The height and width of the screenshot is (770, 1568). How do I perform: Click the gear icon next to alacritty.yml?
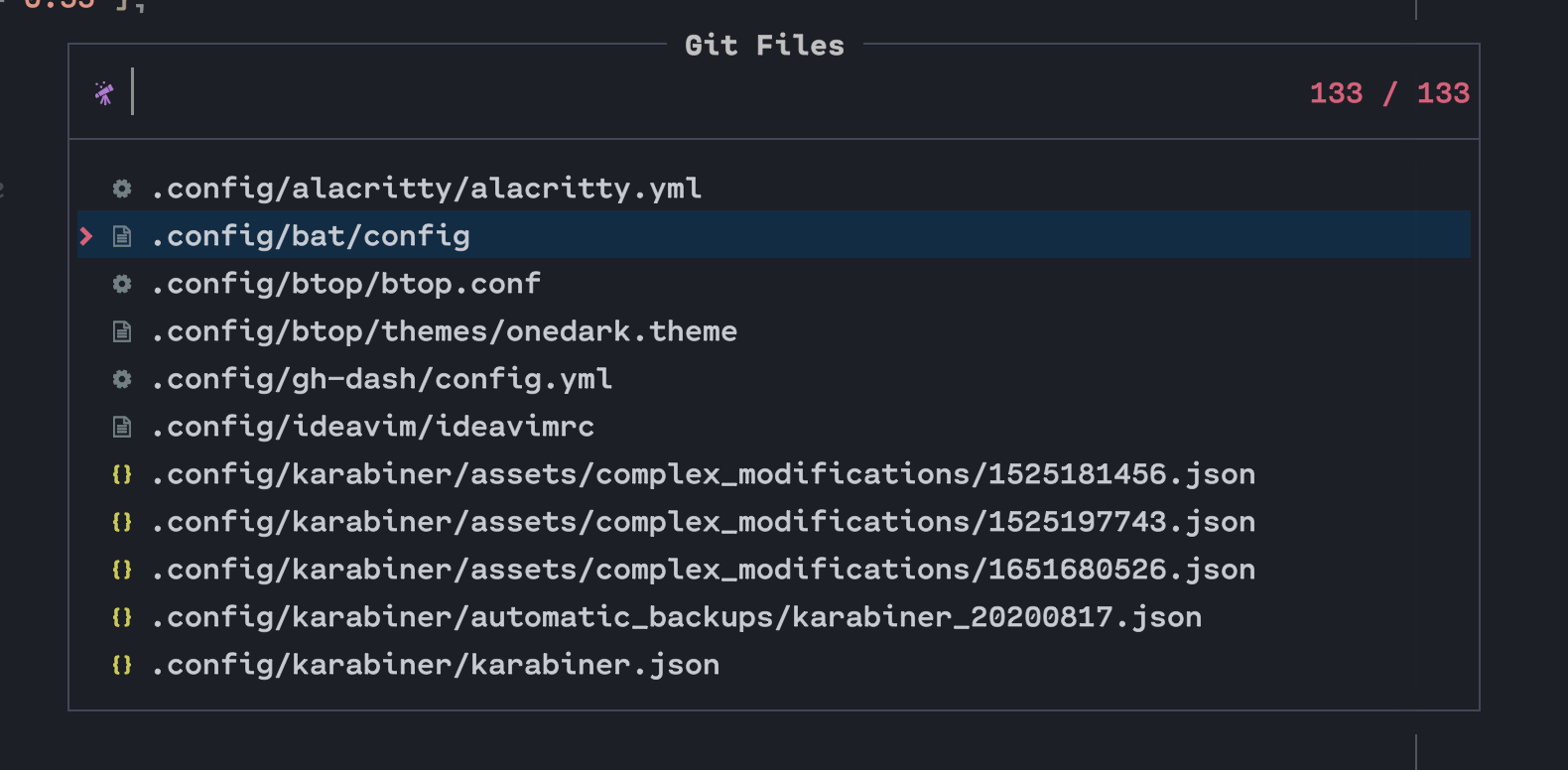tap(120, 188)
